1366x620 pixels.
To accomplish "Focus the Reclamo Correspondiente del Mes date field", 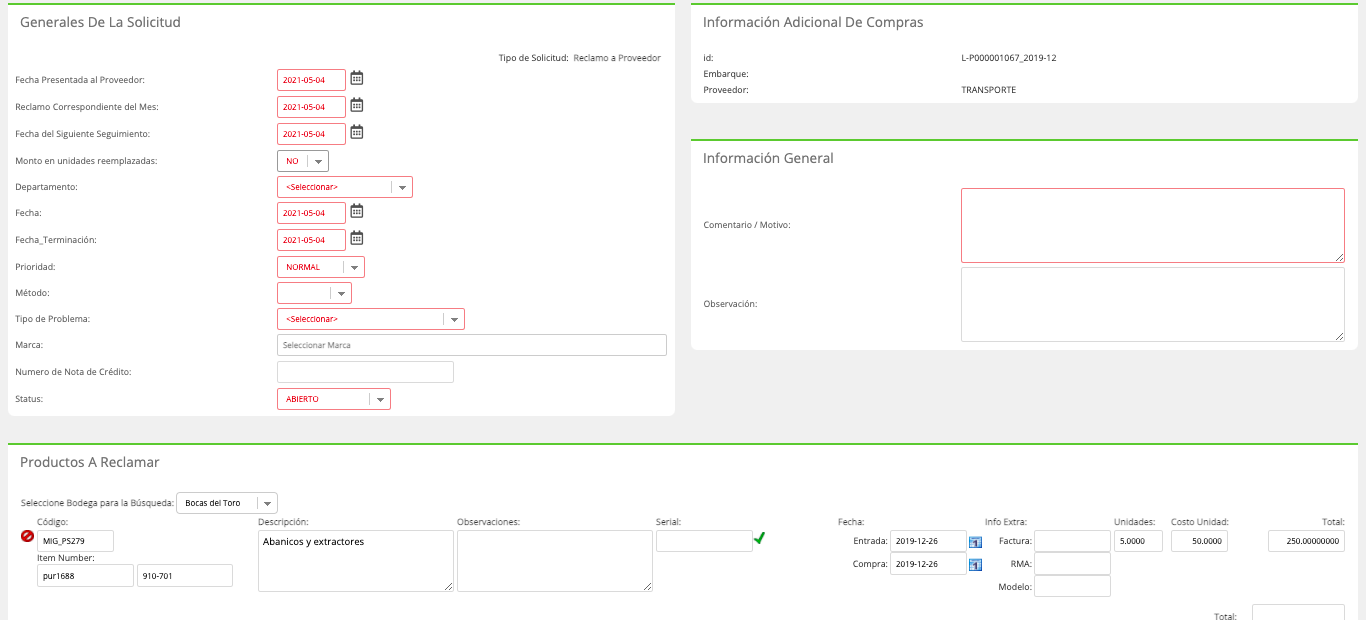I will coord(311,107).
